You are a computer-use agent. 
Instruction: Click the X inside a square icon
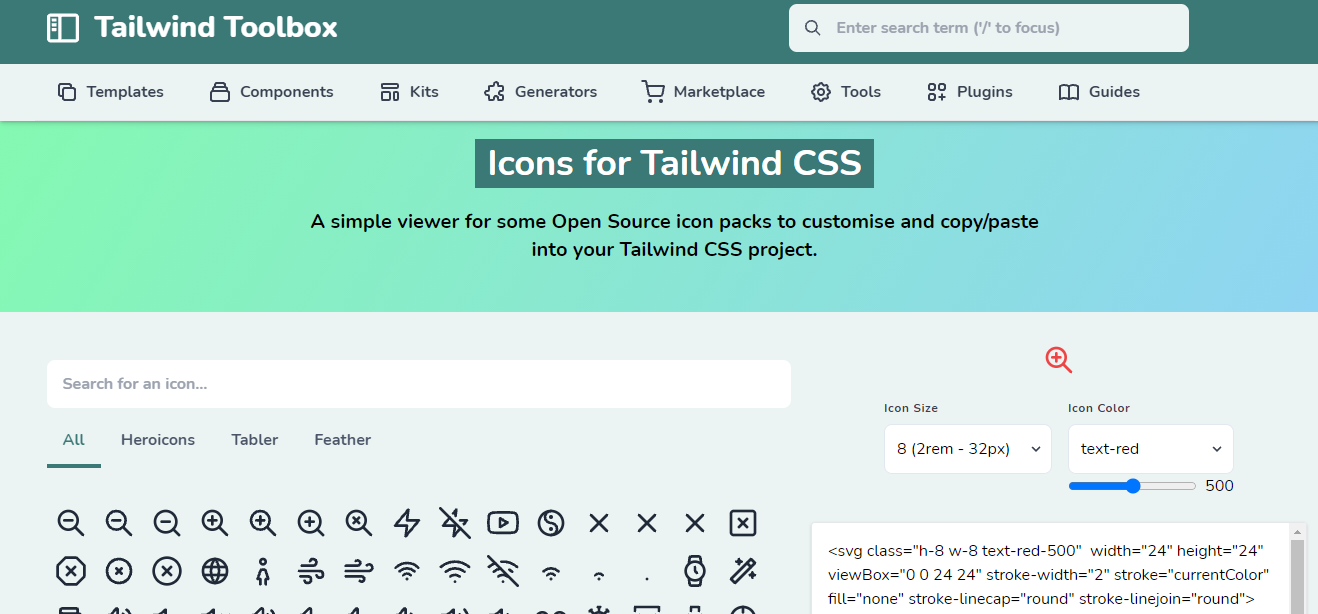click(743, 522)
